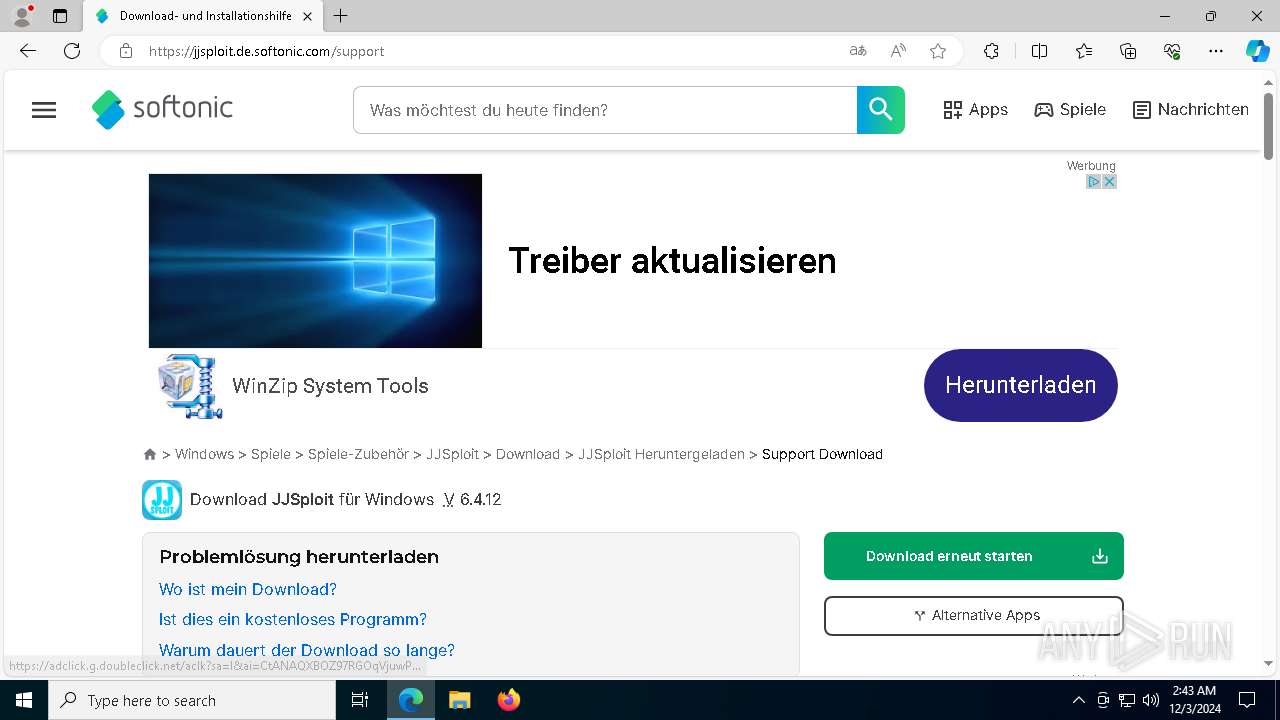1280x720 pixels.
Task: Open split screen view
Action: 1039,51
